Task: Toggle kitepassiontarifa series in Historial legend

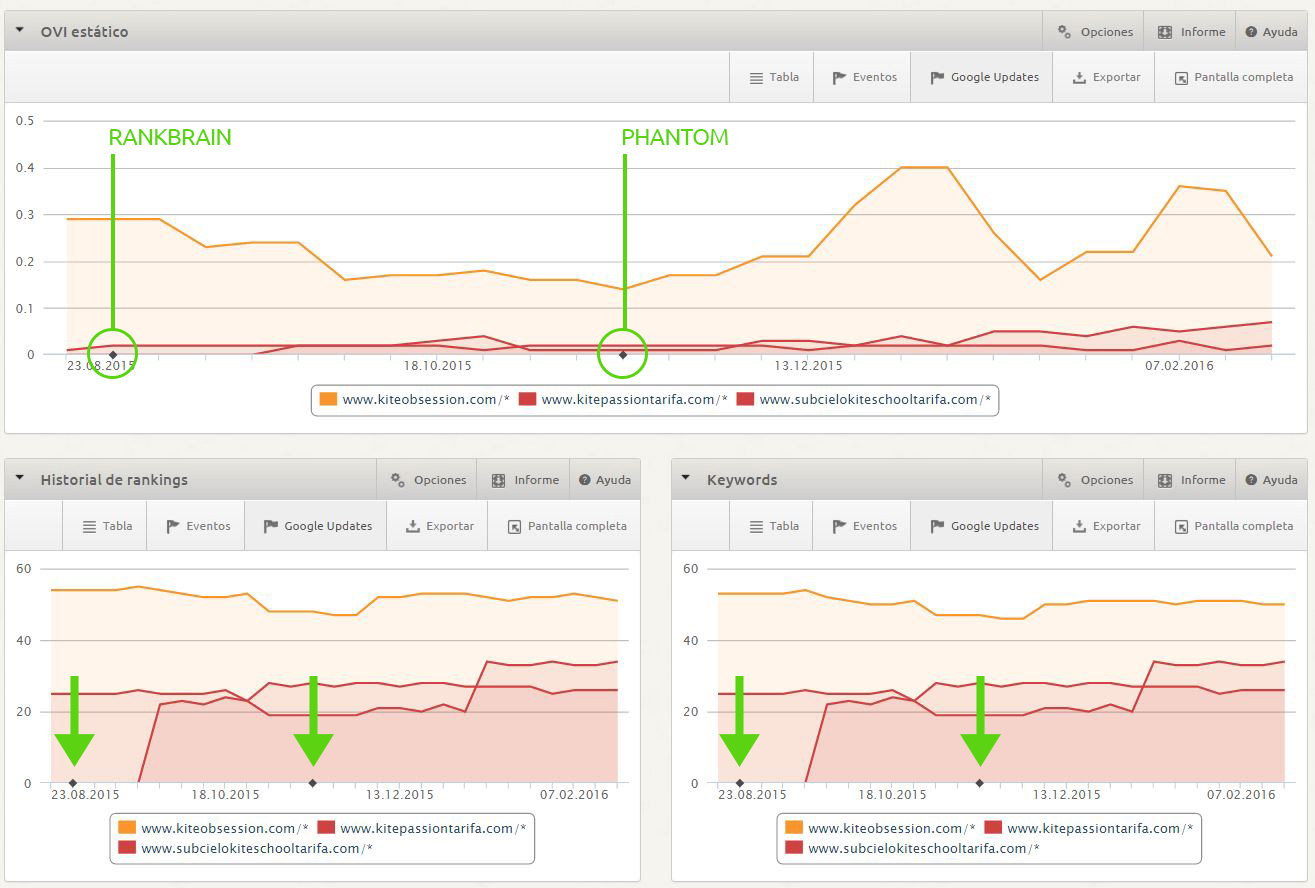Action: pyautogui.click(x=432, y=828)
